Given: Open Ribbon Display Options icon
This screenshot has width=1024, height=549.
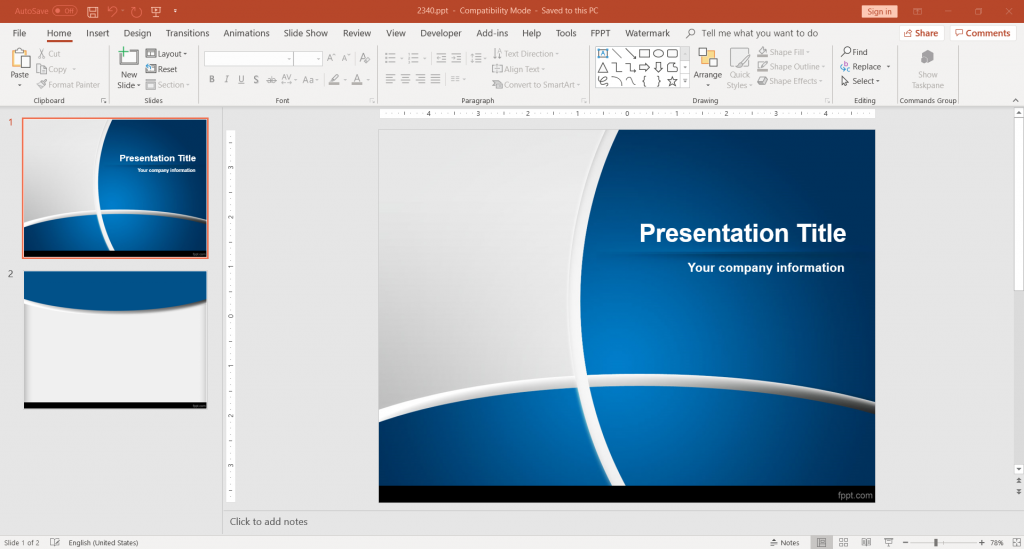Looking at the screenshot, I should [x=917, y=12].
